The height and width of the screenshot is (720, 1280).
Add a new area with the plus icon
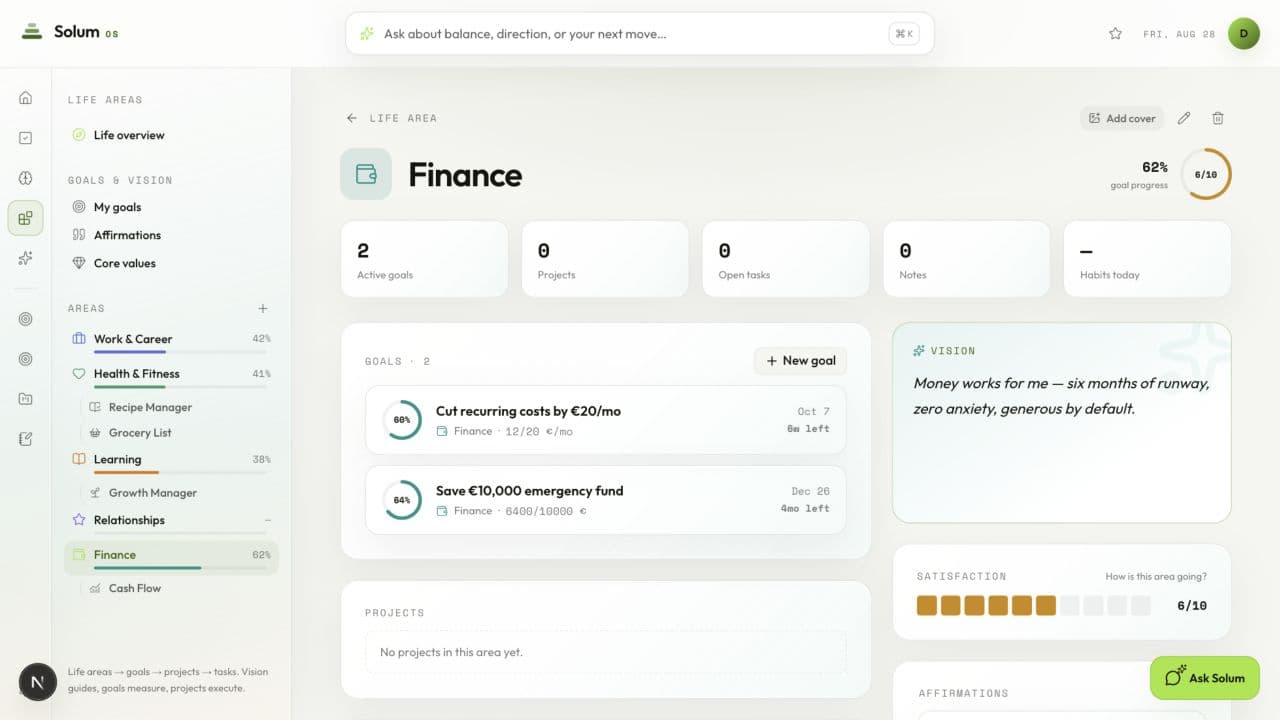263,309
